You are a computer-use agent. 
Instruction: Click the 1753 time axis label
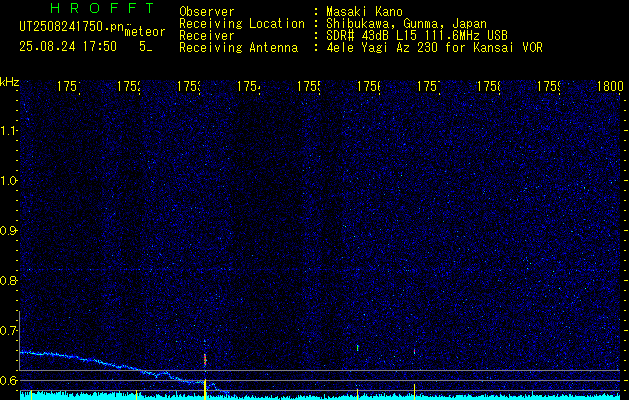(189, 86)
